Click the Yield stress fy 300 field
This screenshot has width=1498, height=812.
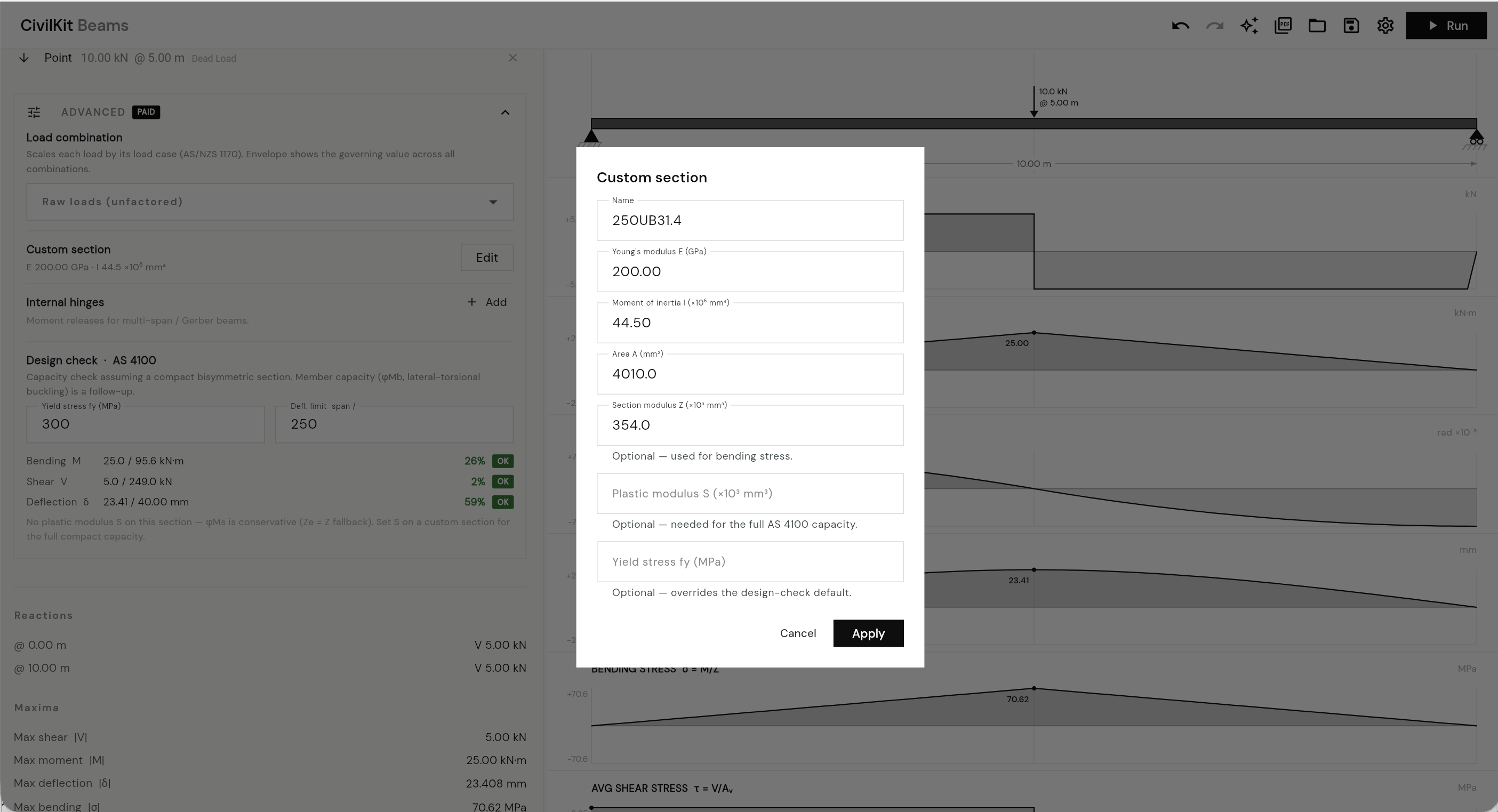tap(146, 424)
